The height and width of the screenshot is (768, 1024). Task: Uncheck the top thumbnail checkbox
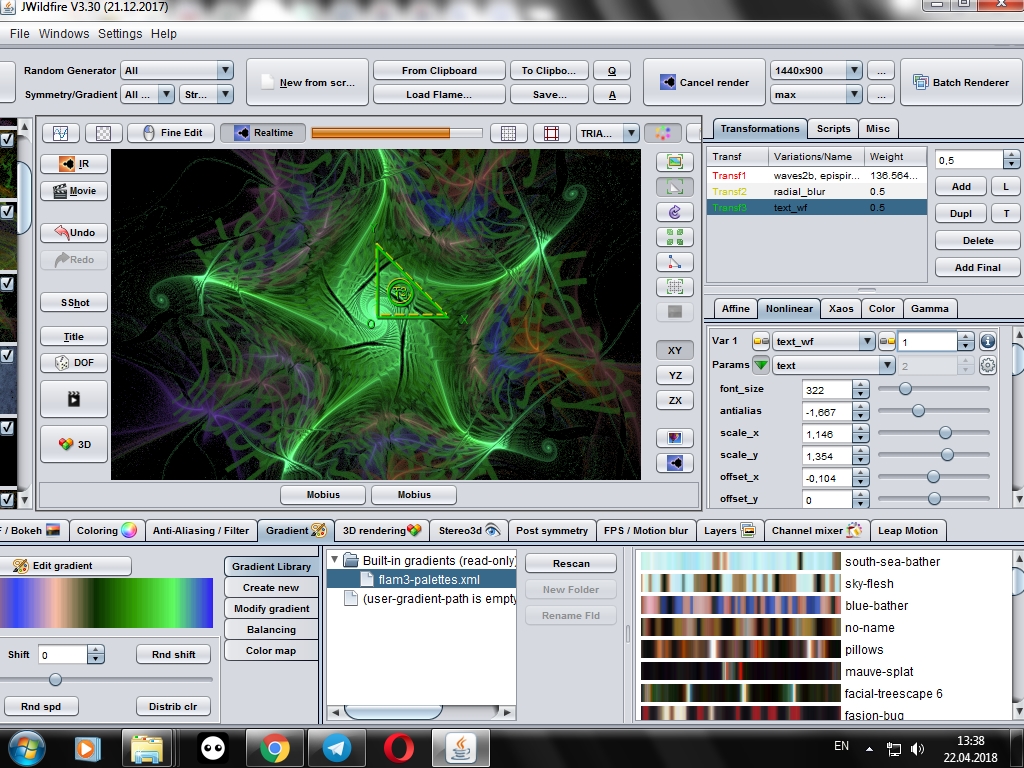(7, 139)
